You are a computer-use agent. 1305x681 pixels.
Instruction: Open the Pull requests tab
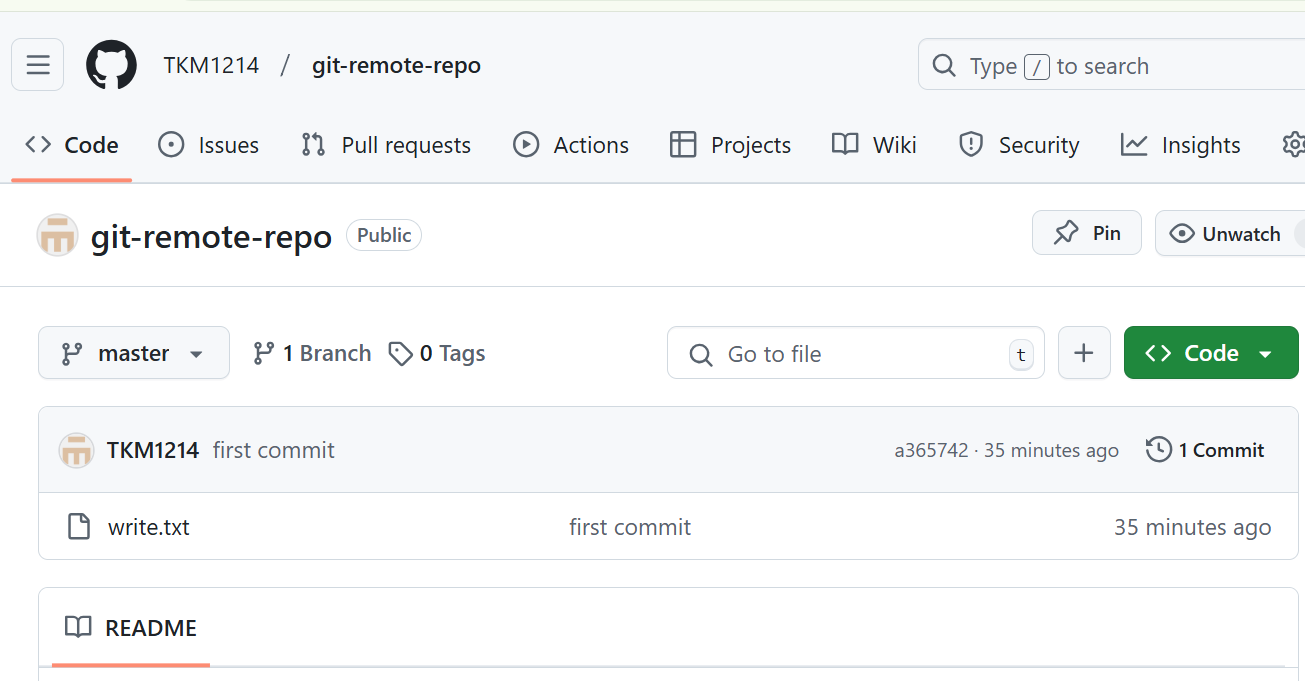click(x=386, y=145)
